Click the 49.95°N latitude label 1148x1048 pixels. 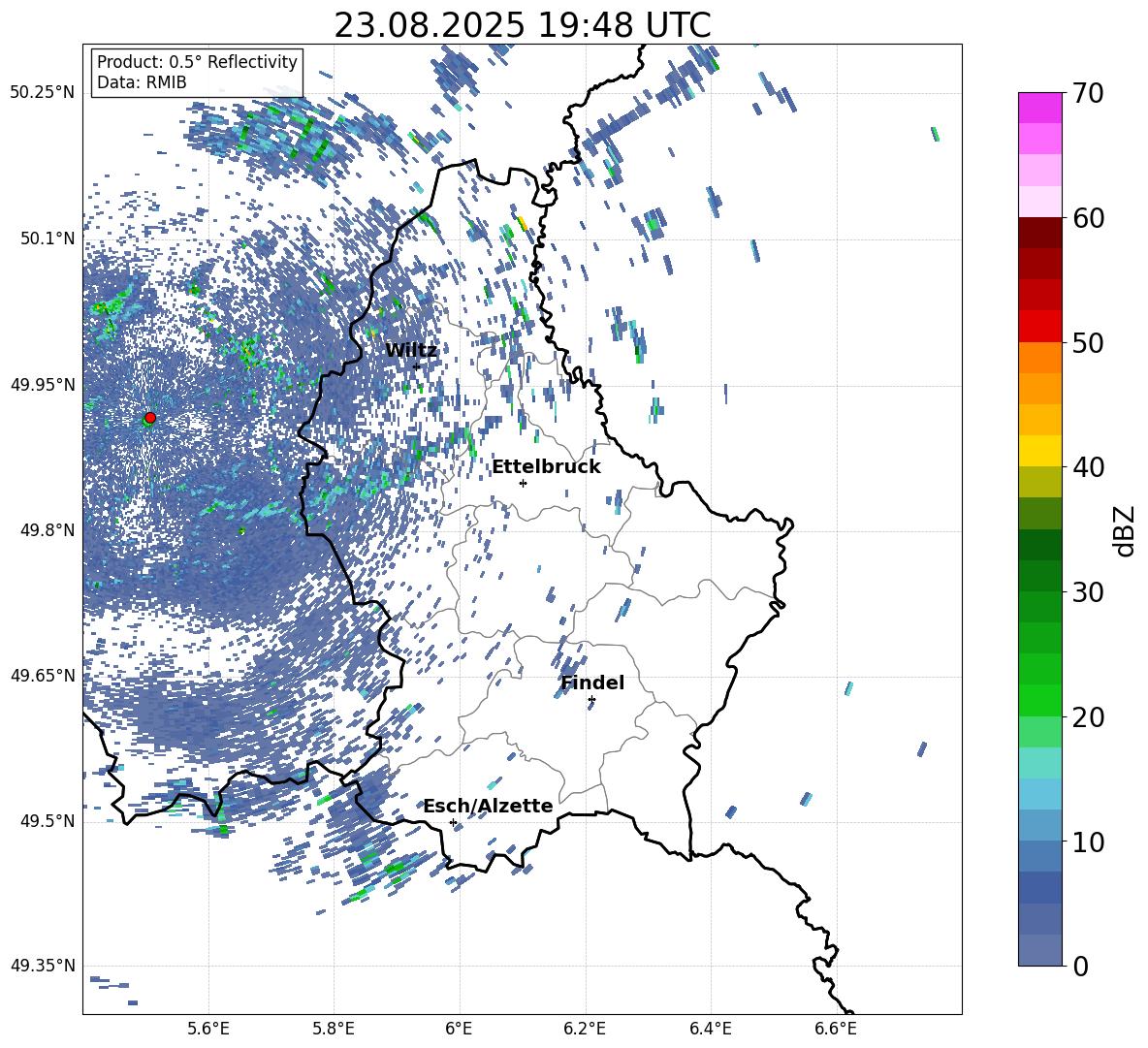pyautogui.click(x=43, y=384)
